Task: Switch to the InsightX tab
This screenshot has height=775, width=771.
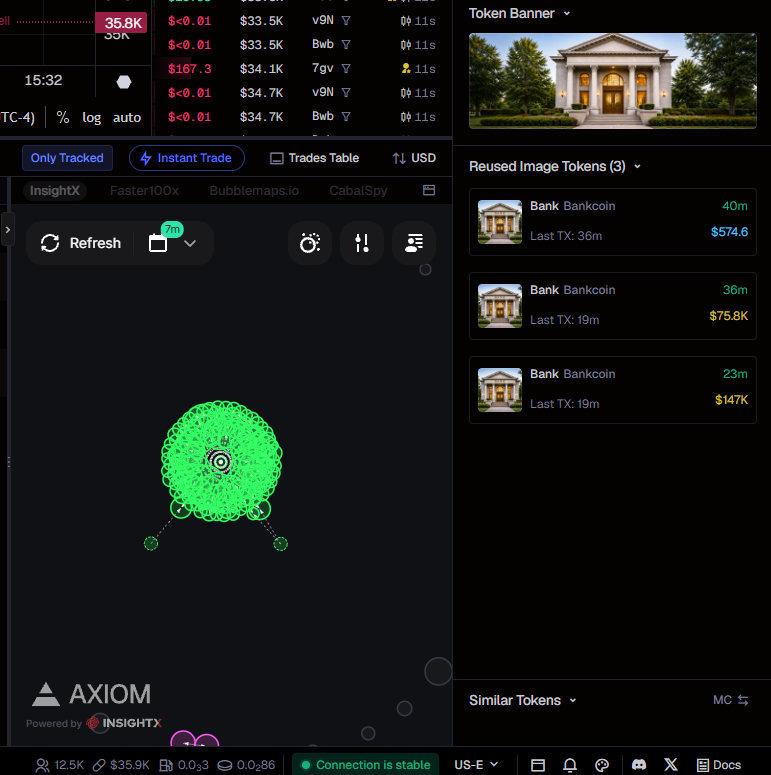Action: click(x=54, y=190)
